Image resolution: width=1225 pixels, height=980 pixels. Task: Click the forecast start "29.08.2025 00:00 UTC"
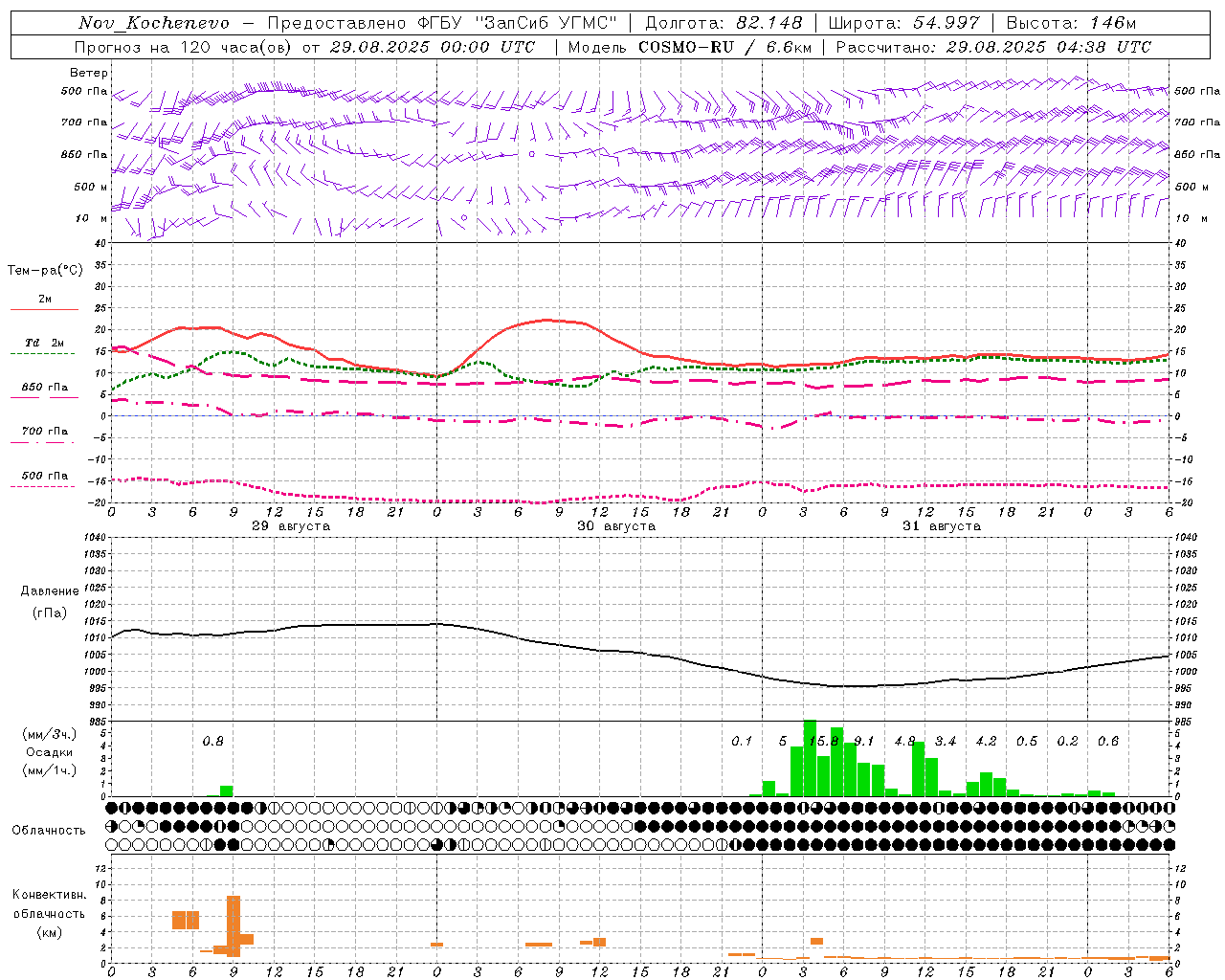(433, 47)
